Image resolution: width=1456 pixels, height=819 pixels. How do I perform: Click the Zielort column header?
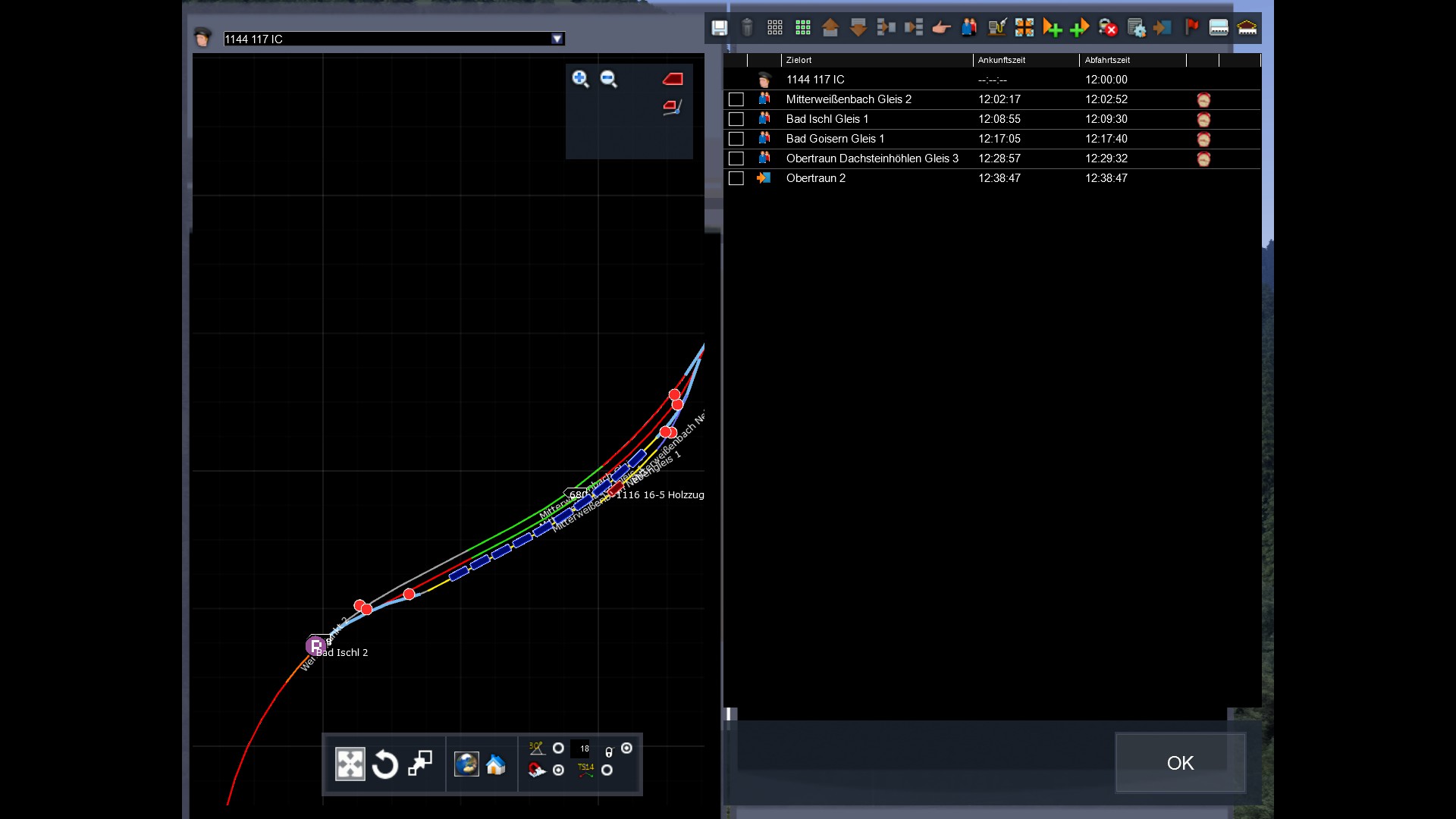tap(799, 60)
